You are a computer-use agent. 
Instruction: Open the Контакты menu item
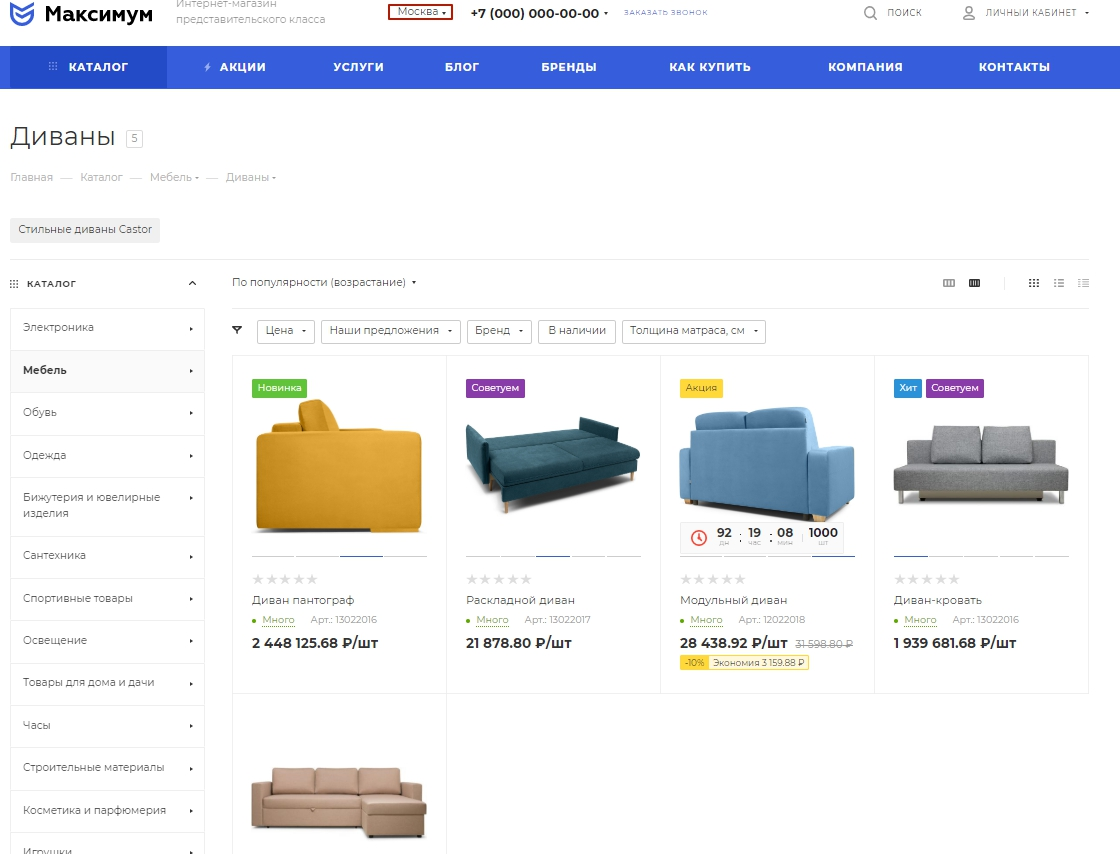tap(1014, 67)
